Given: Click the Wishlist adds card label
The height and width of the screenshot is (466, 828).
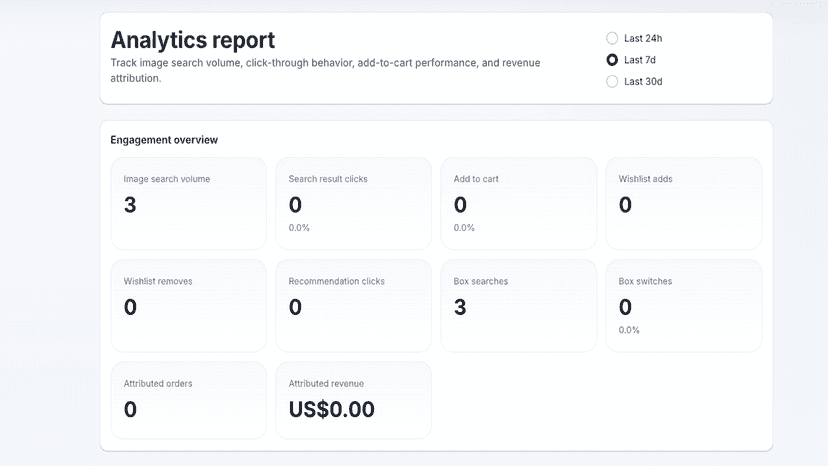Looking at the screenshot, I should (x=645, y=179).
